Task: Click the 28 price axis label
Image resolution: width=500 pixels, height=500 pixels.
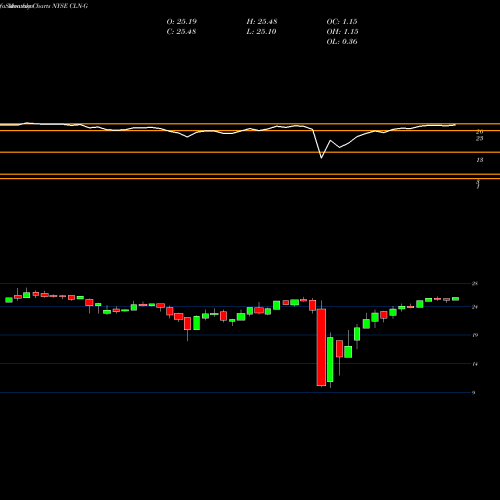Action: click(475, 284)
